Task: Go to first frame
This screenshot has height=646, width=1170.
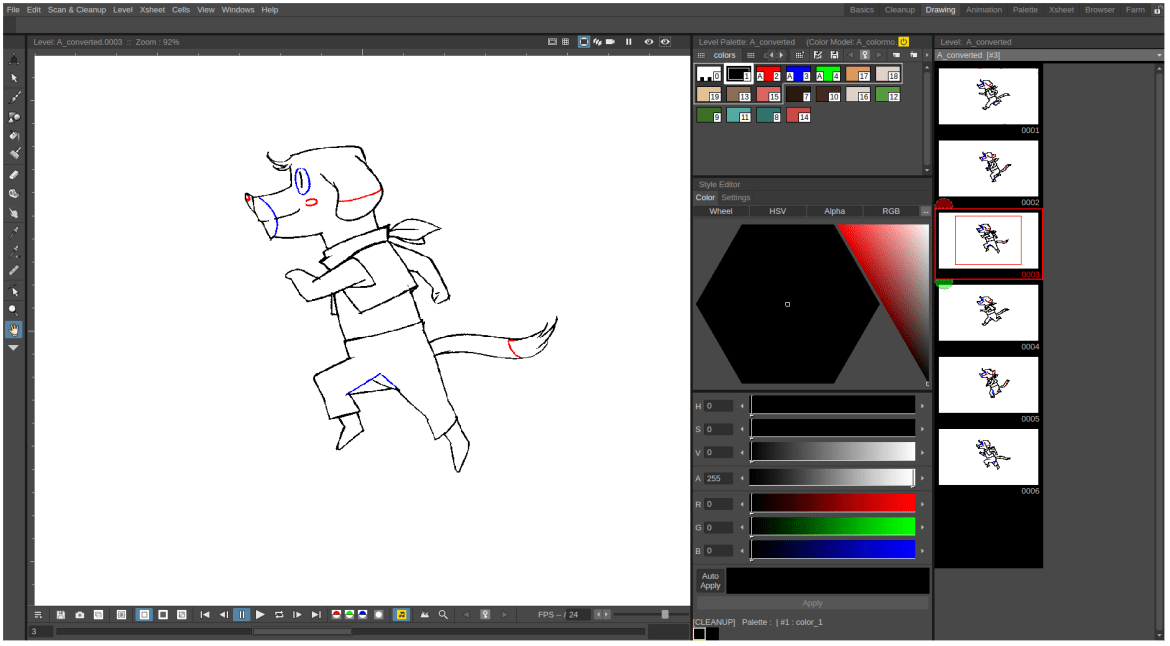Action: tap(204, 615)
